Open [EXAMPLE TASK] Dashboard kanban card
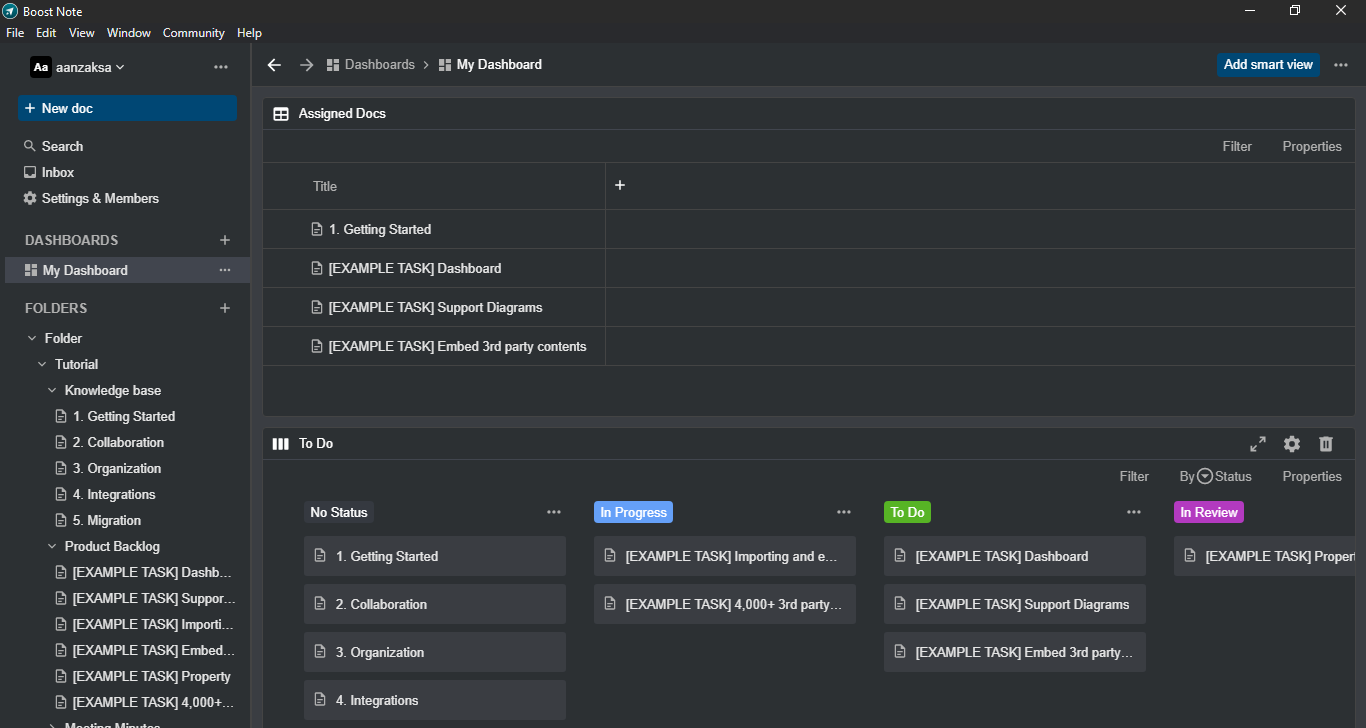1366x728 pixels. (1015, 556)
